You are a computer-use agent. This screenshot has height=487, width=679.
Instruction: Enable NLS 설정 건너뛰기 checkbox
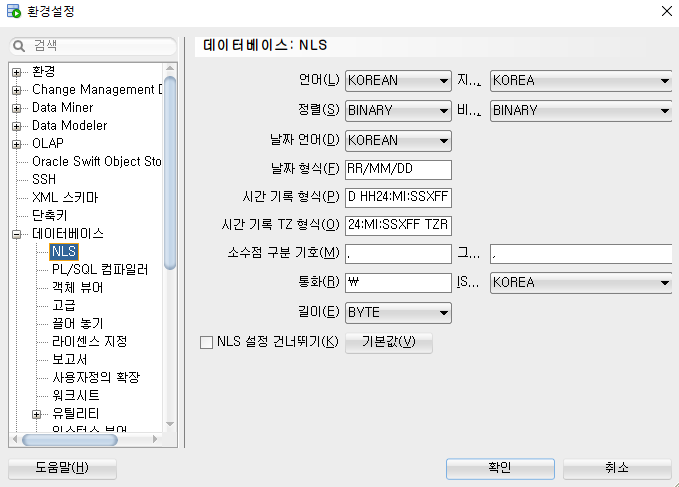click(x=207, y=342)
